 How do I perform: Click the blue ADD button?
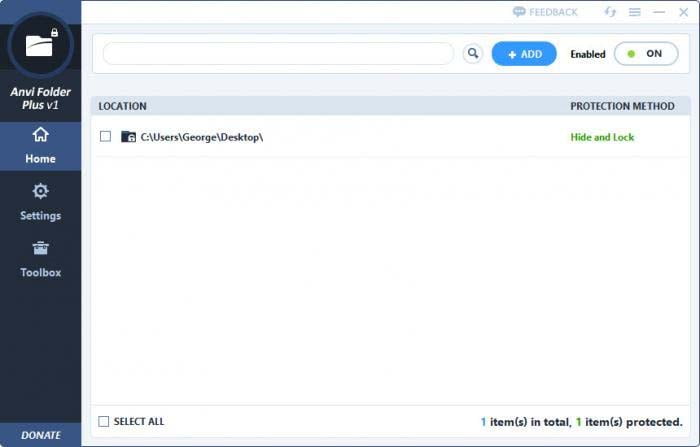pos(524,54)
